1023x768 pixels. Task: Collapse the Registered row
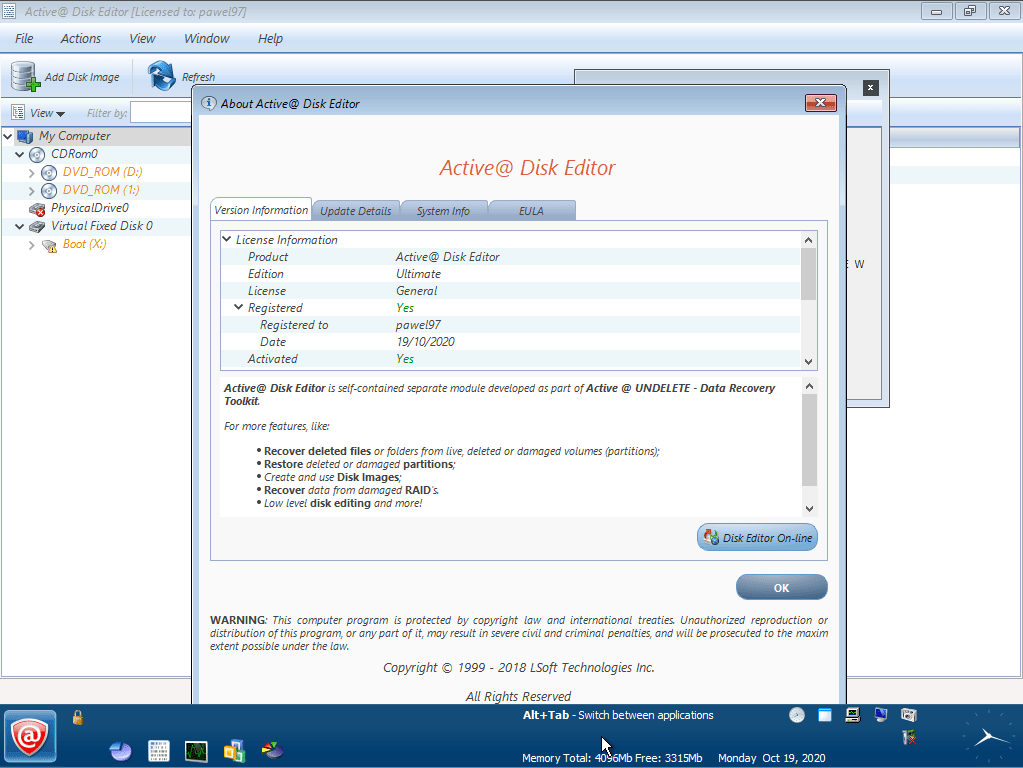[239, 307]
